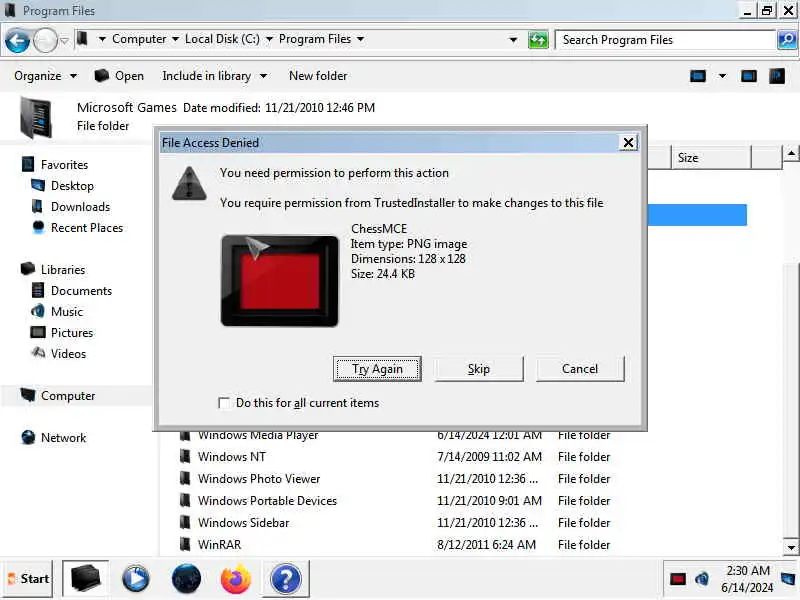Click the red flag tray icon
This screenshot has height=600, width=800.
[x=678, y=579]
